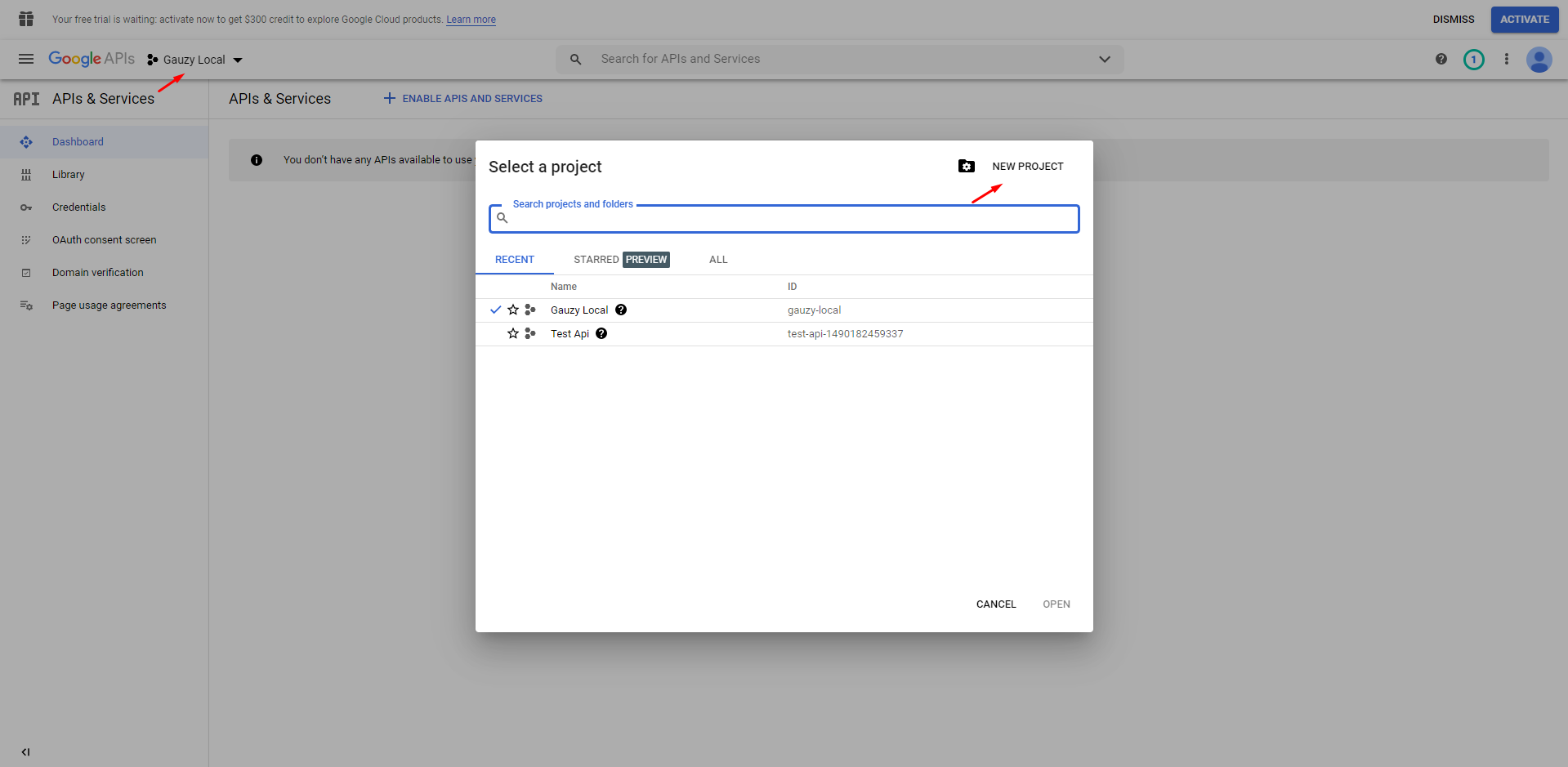Open the help question mark menu
1568x767 pixels.
click(1441, 59)
